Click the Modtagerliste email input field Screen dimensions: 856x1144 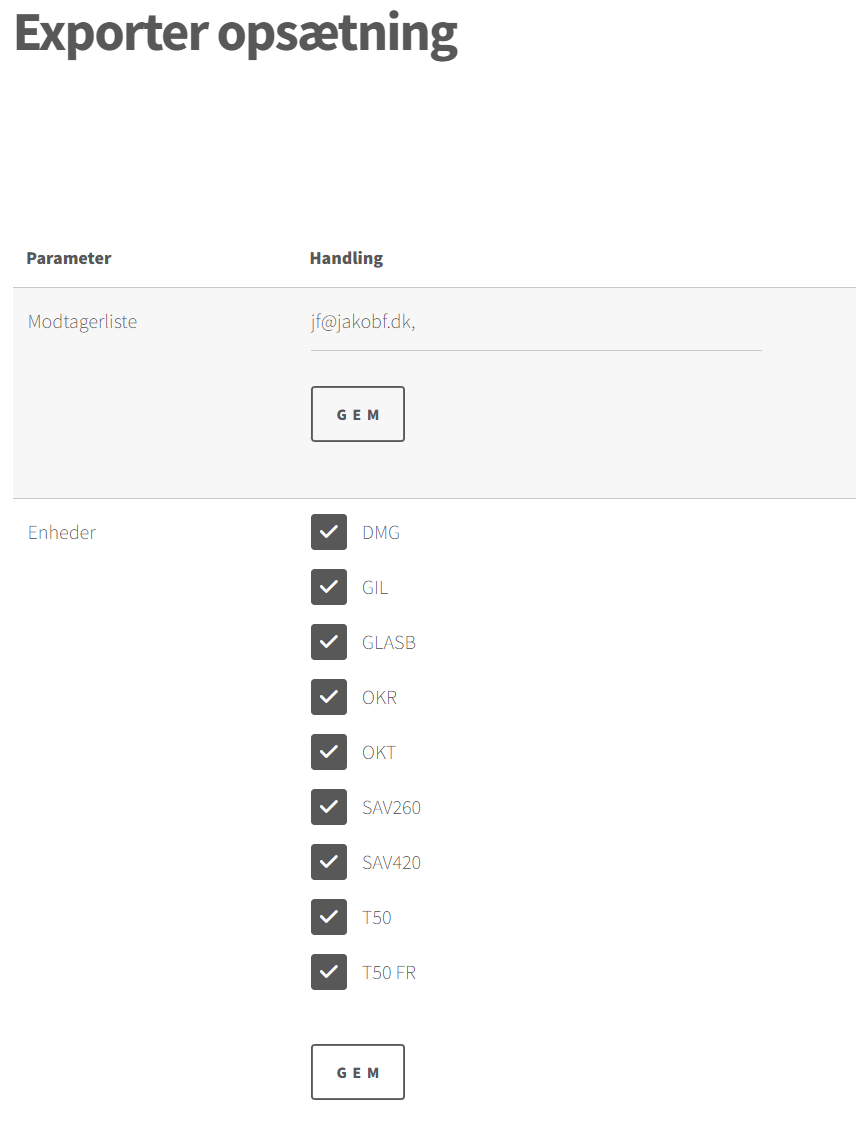(535, 323)
